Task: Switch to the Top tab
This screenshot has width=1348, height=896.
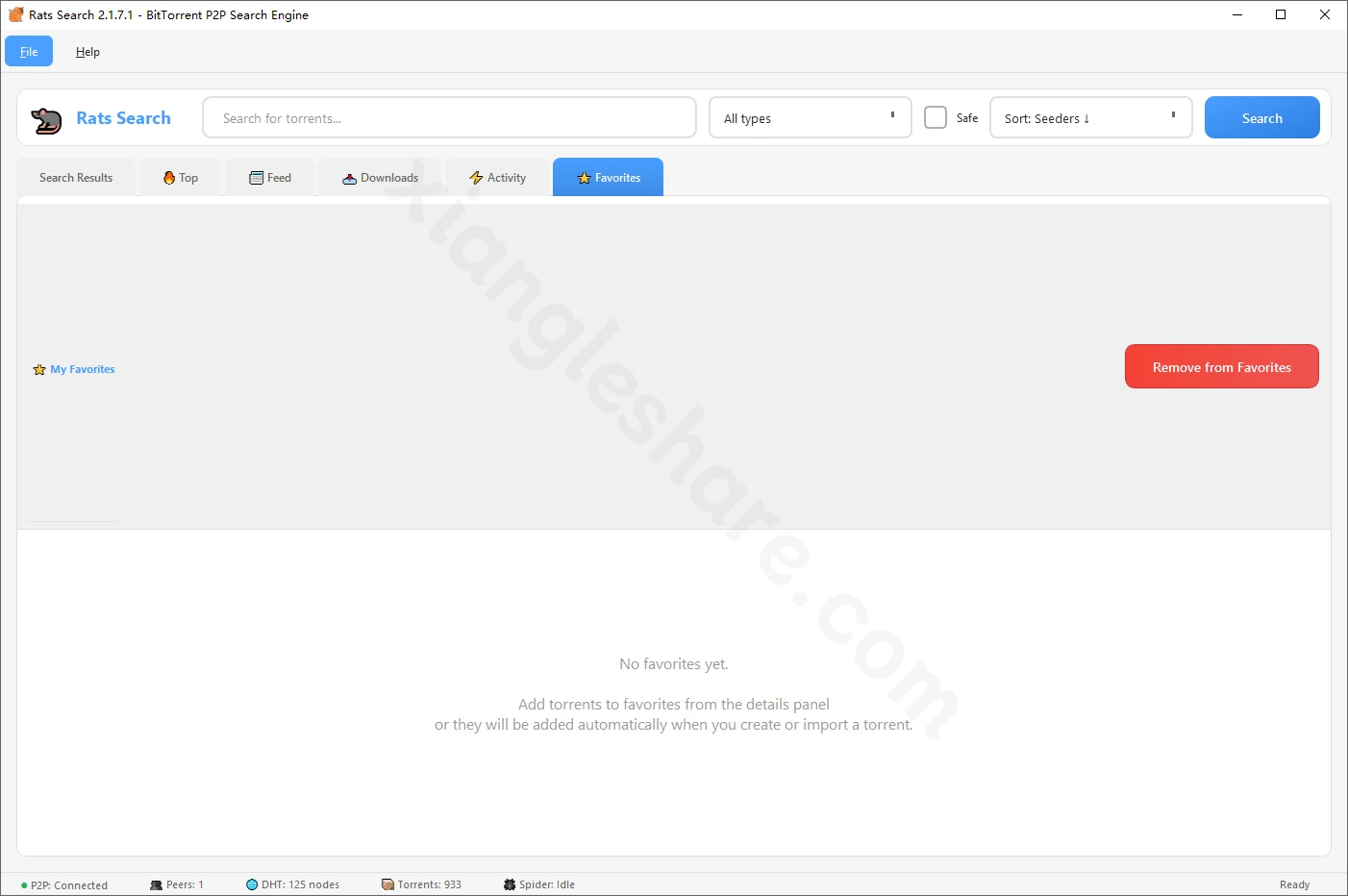Action: (181, 178)
